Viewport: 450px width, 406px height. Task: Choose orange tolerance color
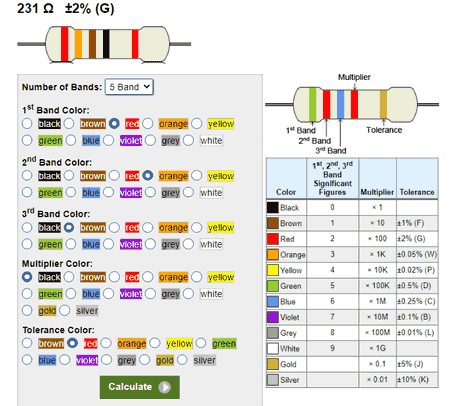pyautogui.click(x=106, y=343)
